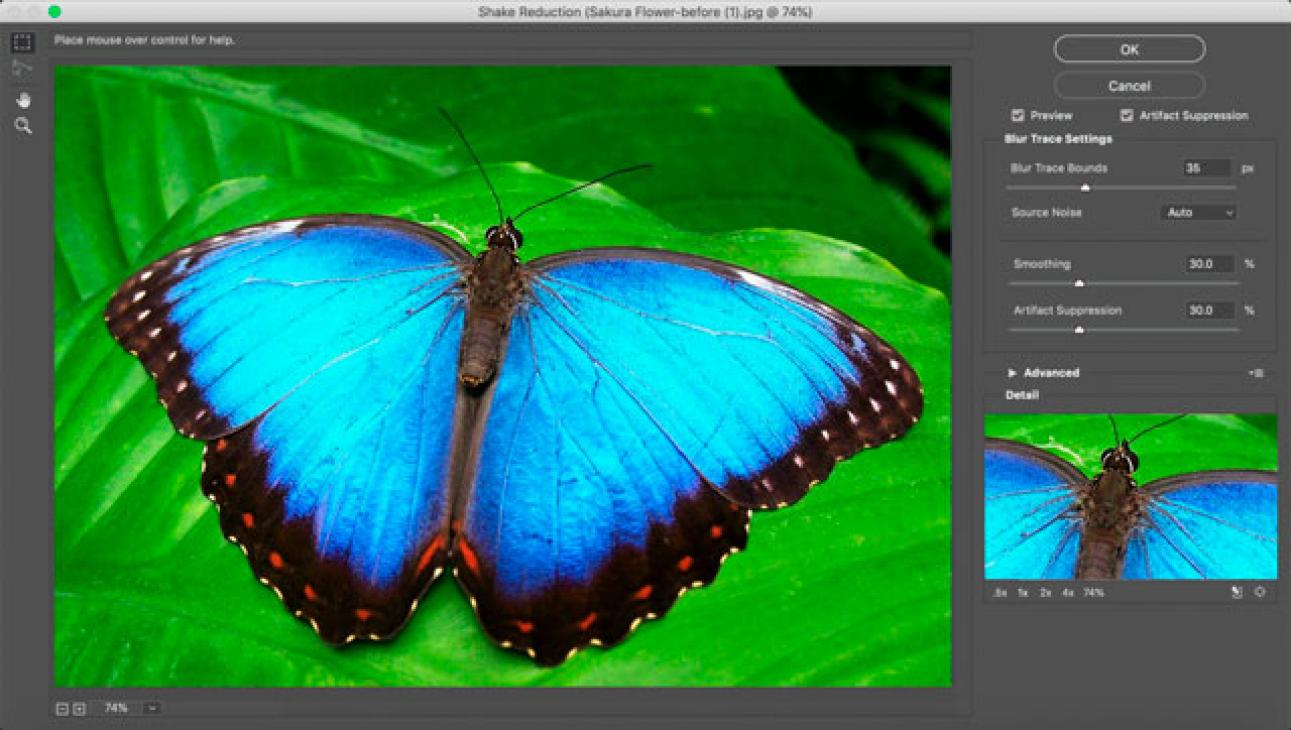Screen dimensions: 1291x730
Task: Select the Blur Direction tool
Action: (22, 69)
